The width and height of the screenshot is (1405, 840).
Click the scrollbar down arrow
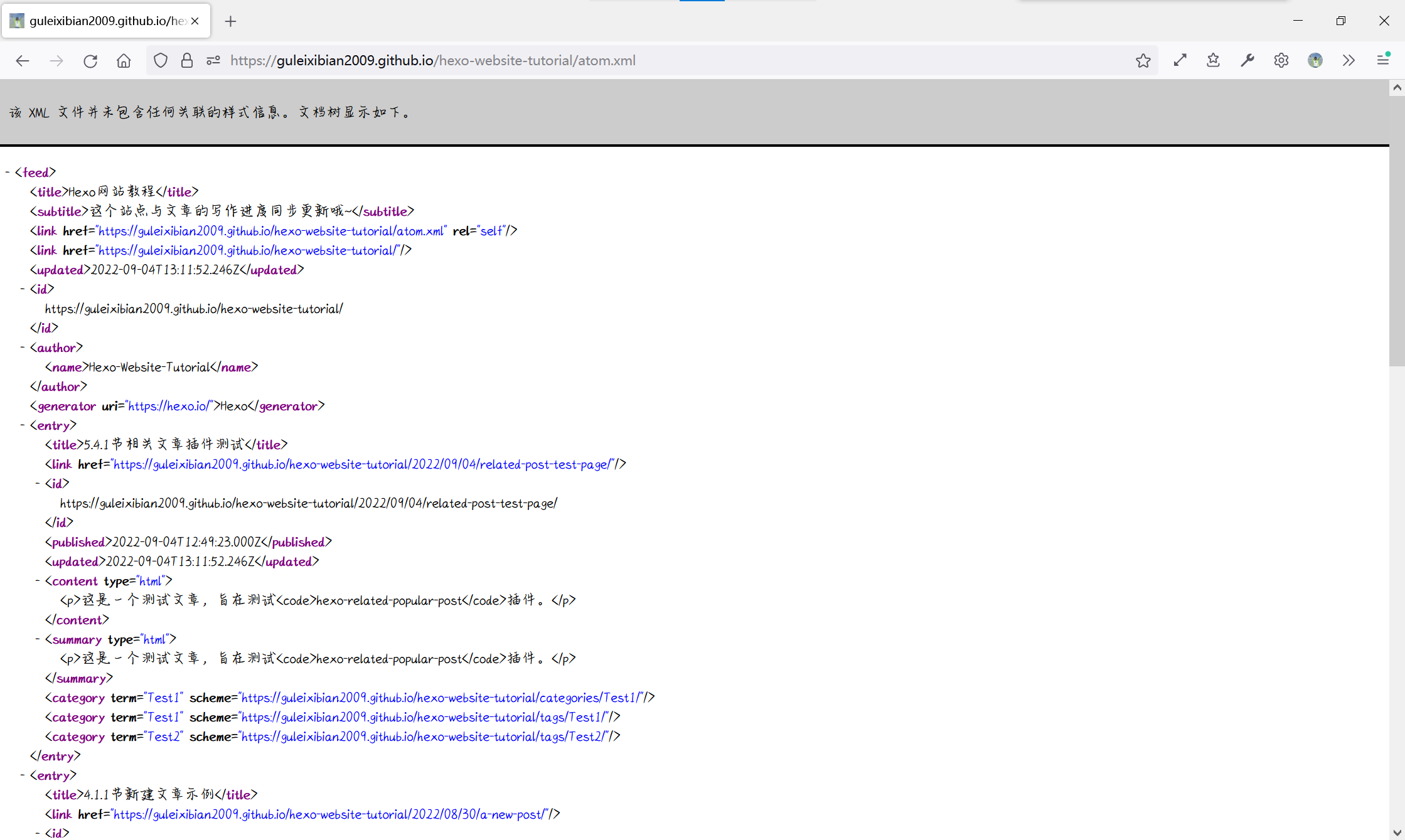pyautogui.click(x=1397, y=833)
